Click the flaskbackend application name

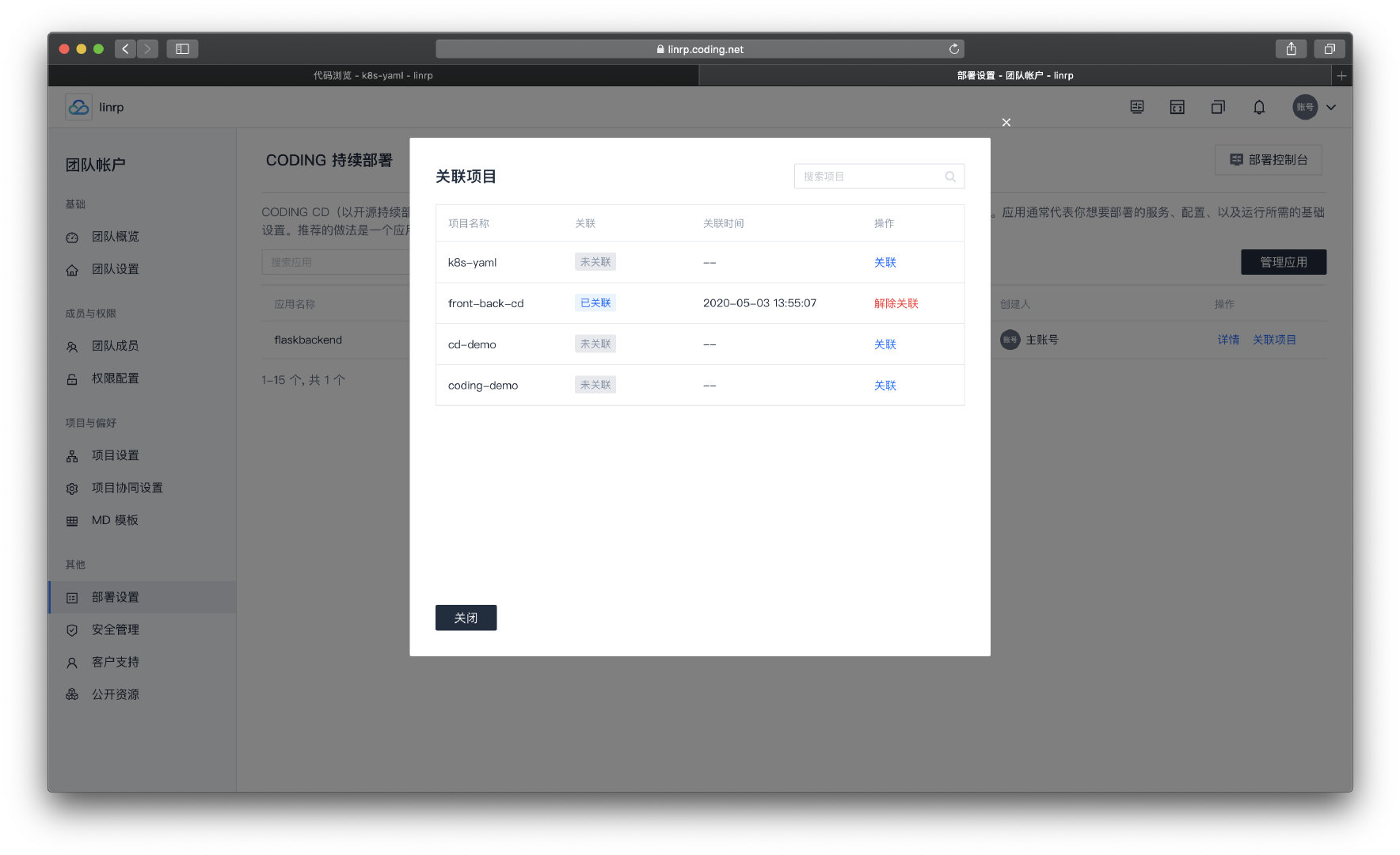308,340
